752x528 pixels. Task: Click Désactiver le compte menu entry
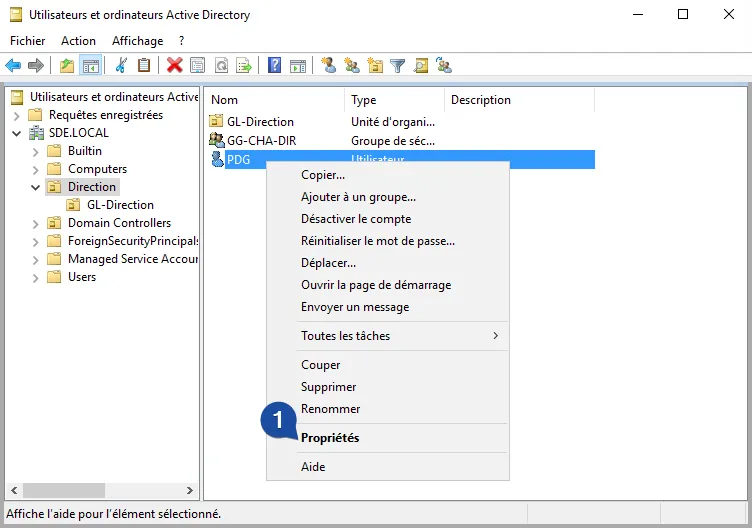[x=356, y=219]
